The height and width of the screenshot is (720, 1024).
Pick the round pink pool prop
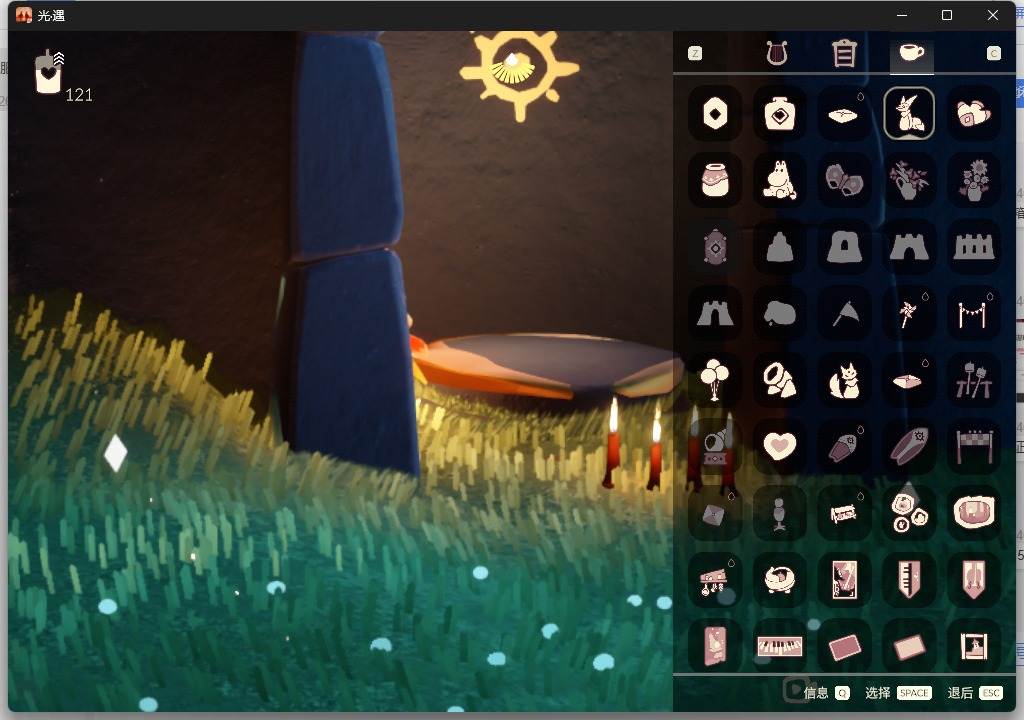(974, 514)
